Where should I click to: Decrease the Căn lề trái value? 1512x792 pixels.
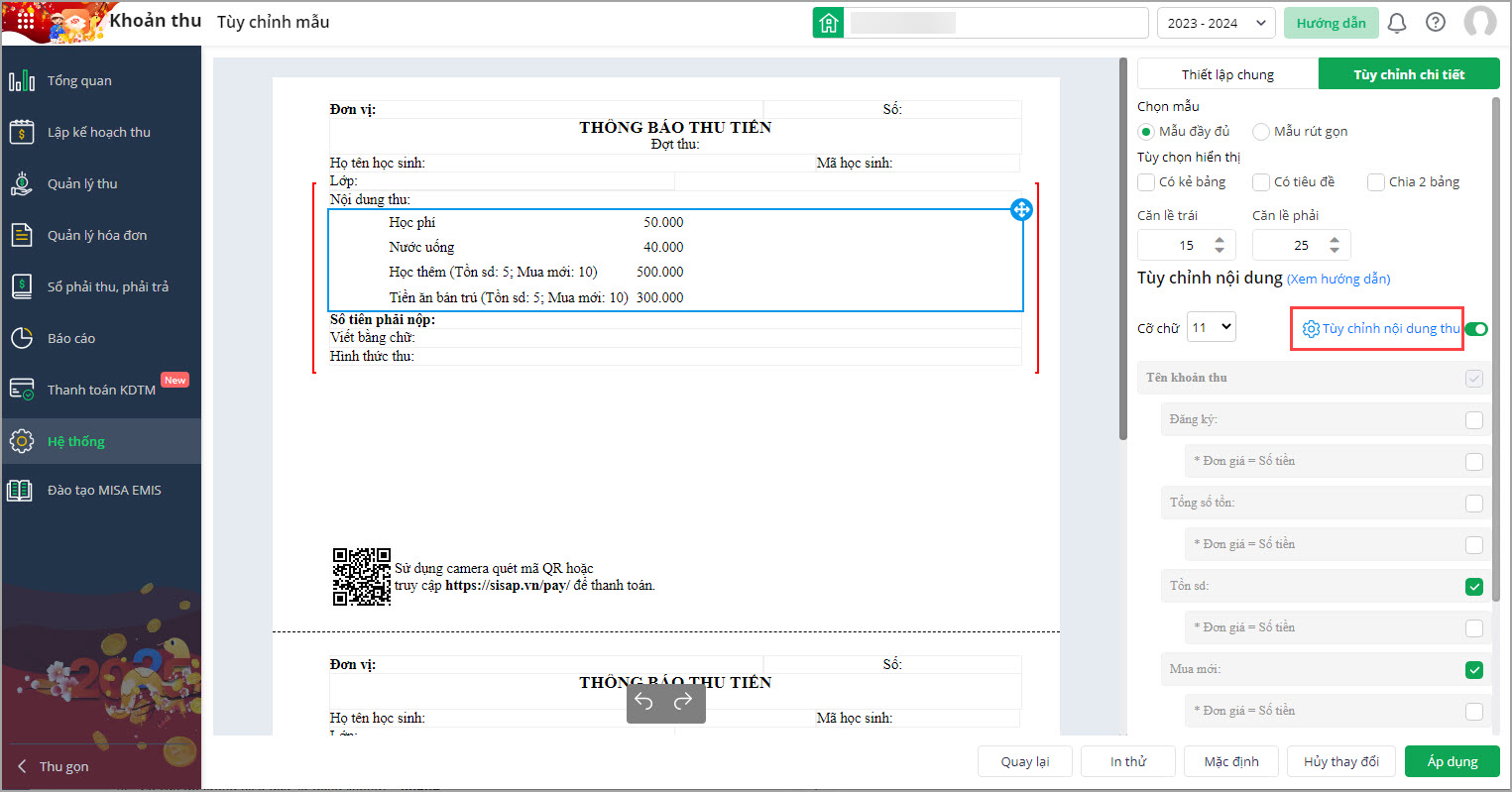(1220, 251)
